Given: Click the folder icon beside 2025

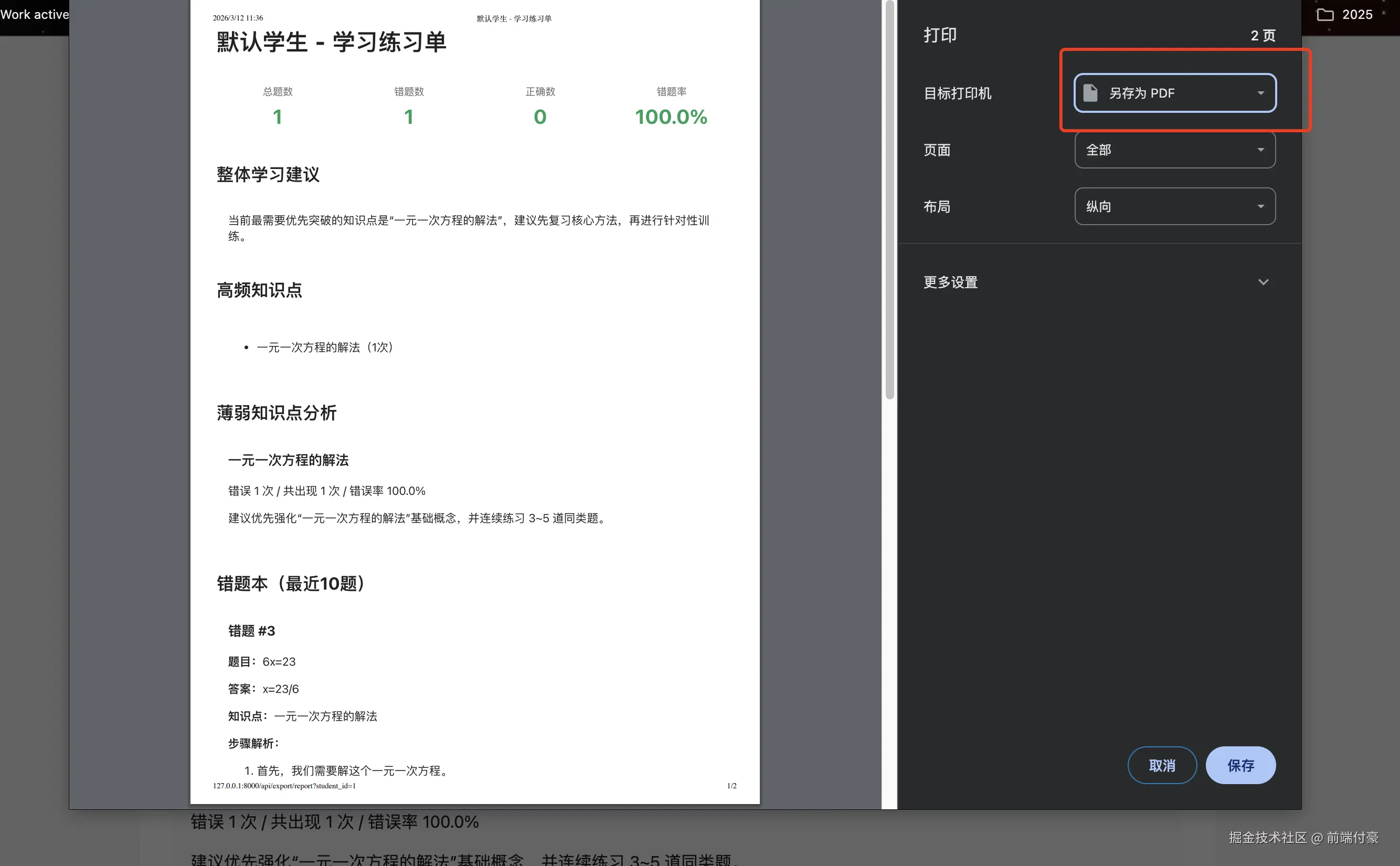Looking at the screenshot, I should (1325, 14).
